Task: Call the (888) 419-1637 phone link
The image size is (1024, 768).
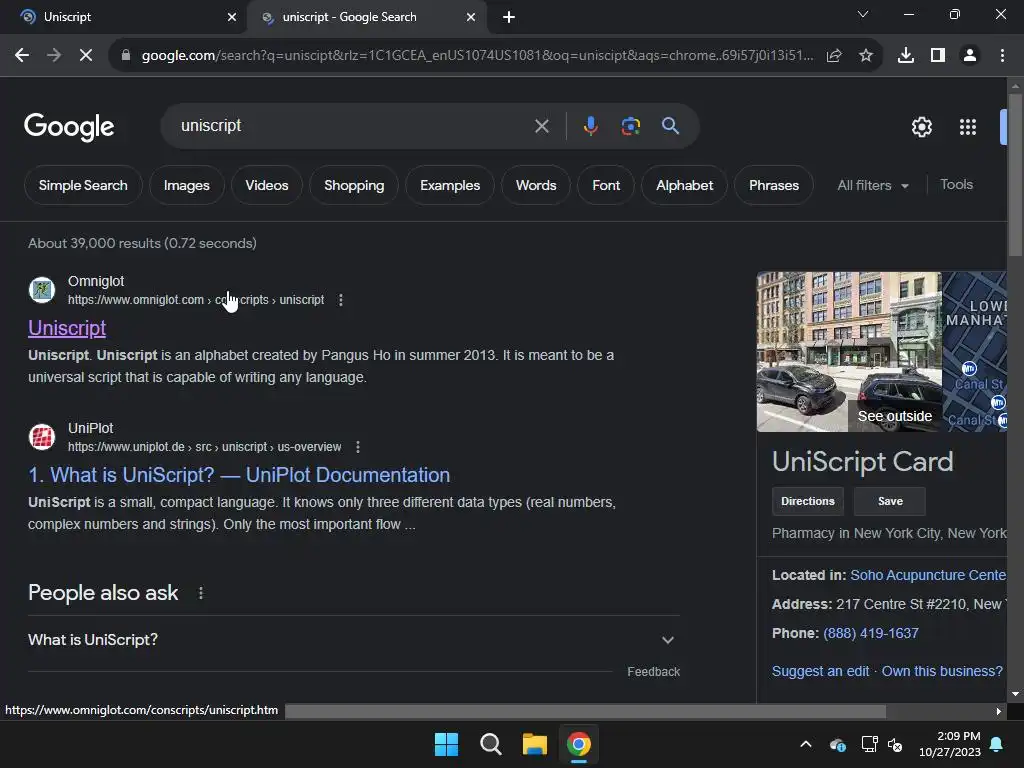Action: [871, 633]
